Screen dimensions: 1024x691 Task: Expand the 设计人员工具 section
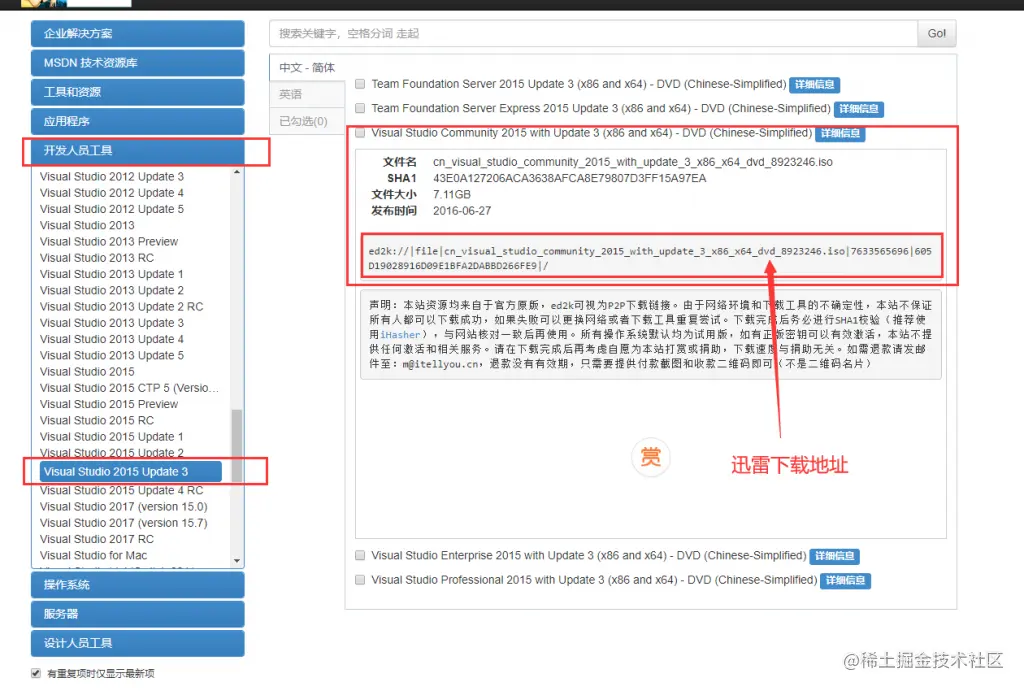click(x=138, y=643)
